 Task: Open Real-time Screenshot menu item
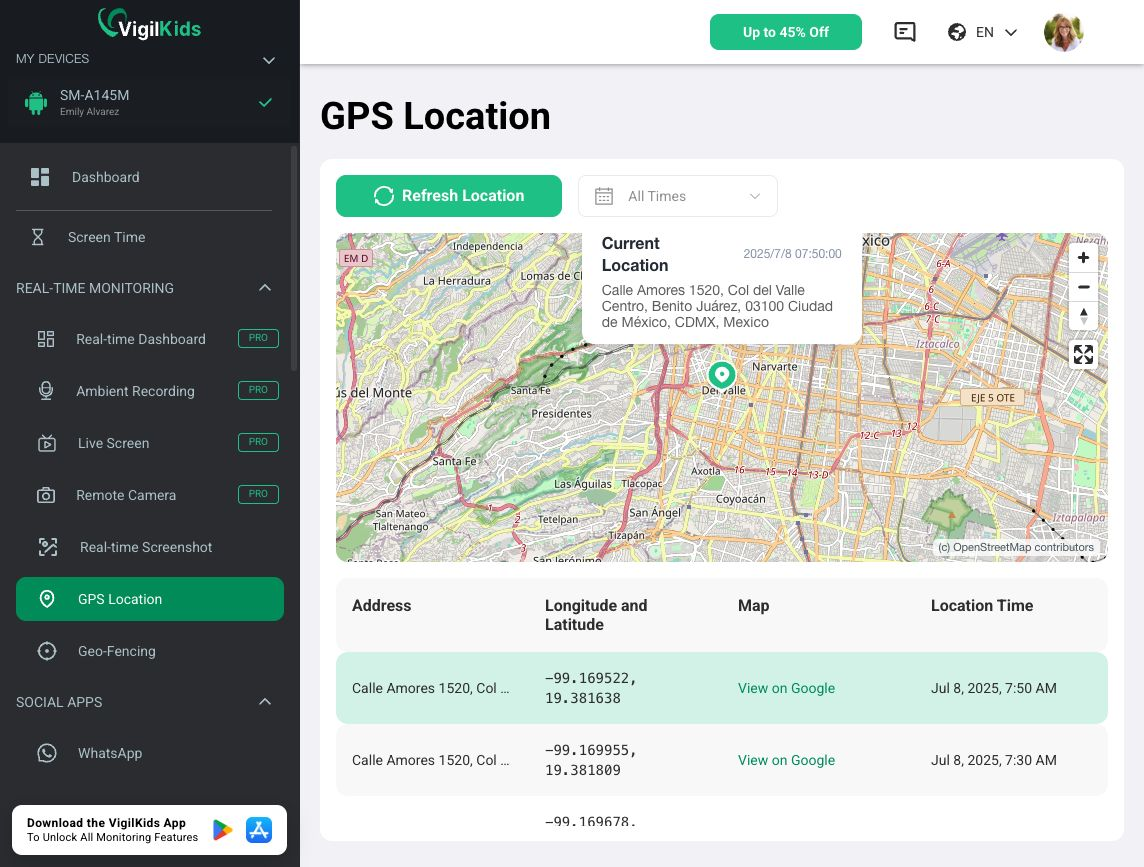pos(150,547)
